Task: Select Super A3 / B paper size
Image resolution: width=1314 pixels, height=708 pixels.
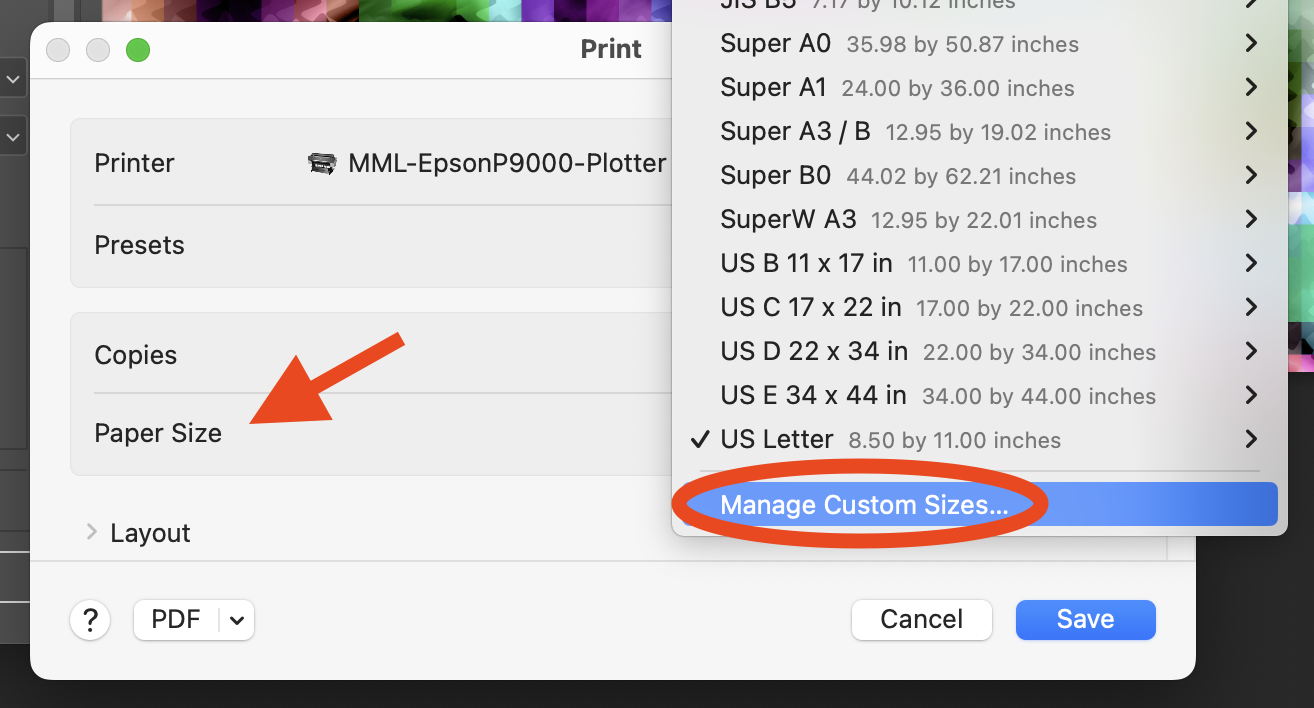Action: click(x=795, y=132)
